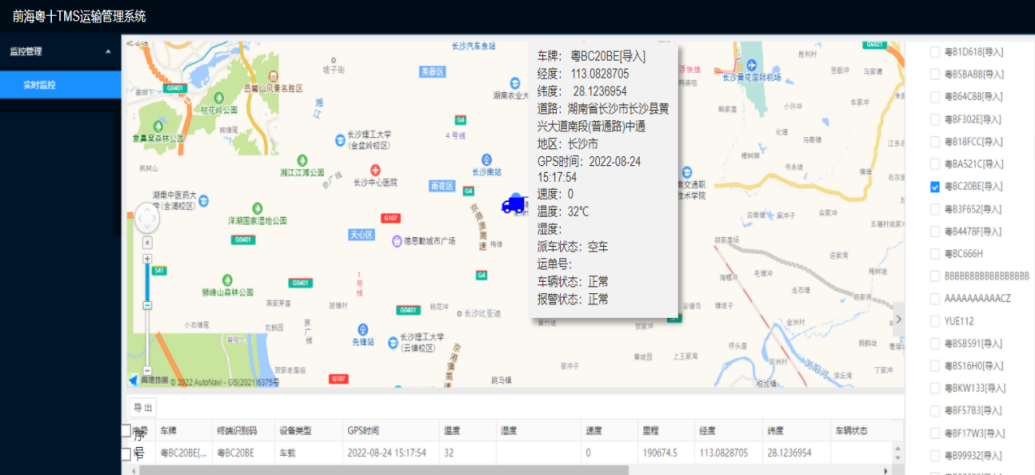
Task: Click the map zoom slider handle
Action: [147, 305]
